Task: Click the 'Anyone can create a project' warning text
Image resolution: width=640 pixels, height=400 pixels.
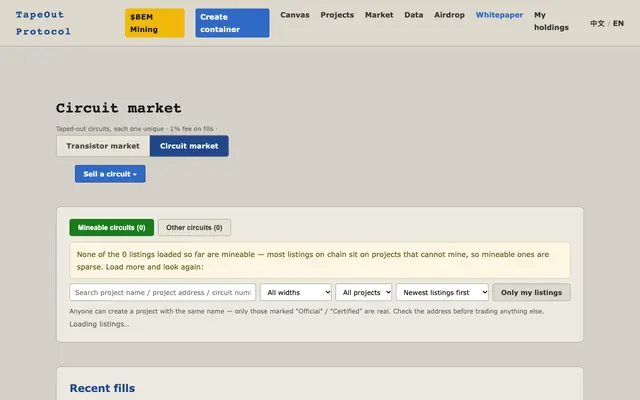Action: (307, 311)
